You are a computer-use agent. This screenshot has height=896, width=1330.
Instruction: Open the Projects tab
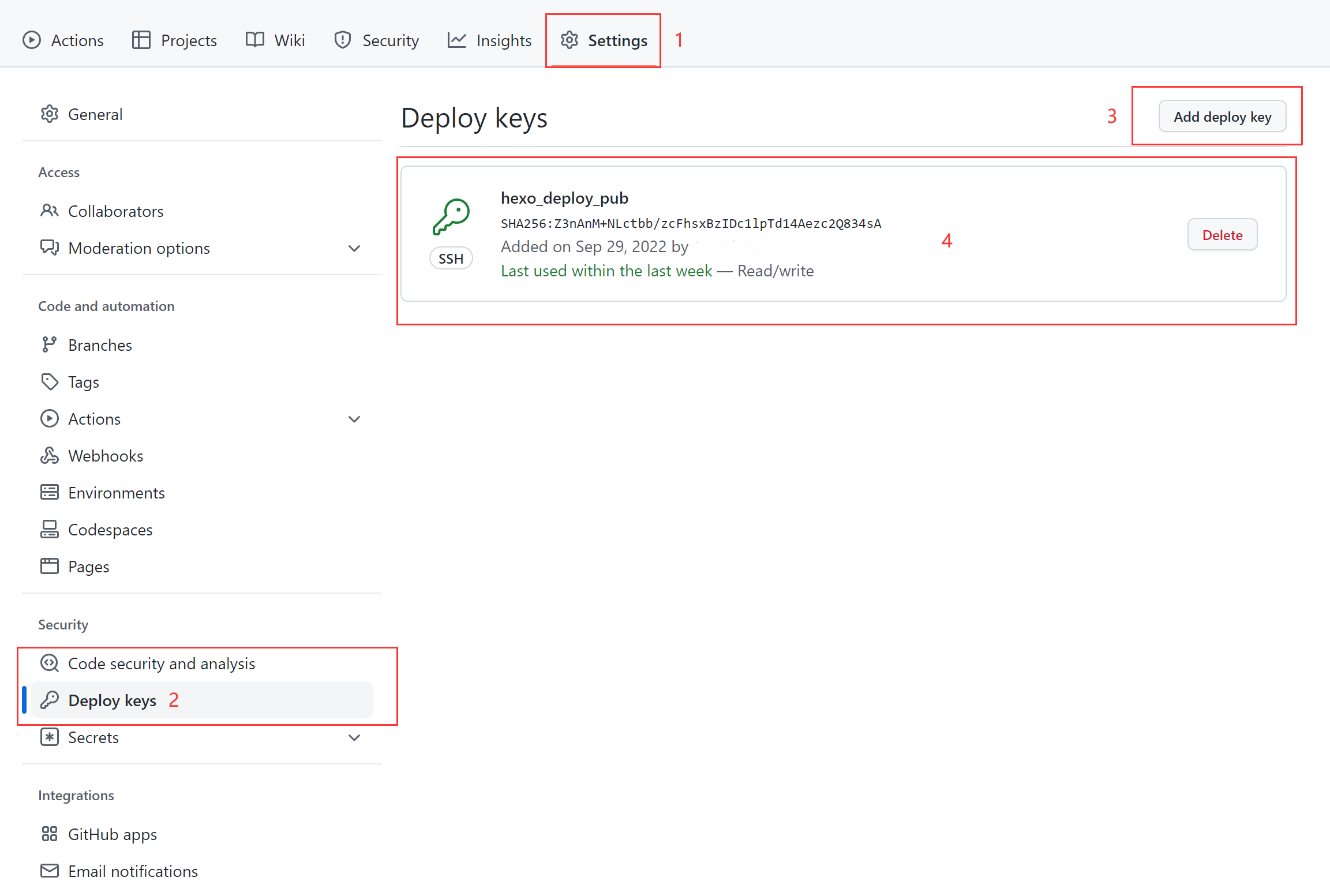tap(174, 40)
